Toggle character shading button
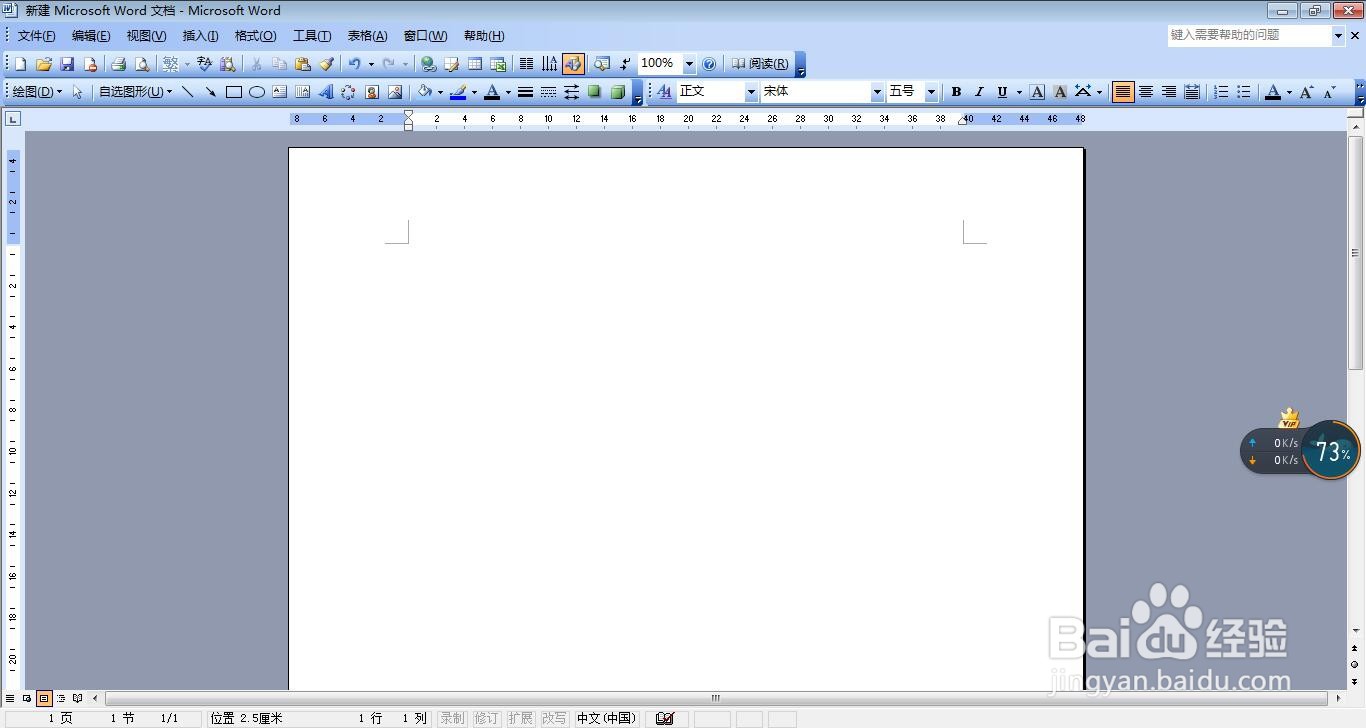1366x728 pixels. [1060, 92]
